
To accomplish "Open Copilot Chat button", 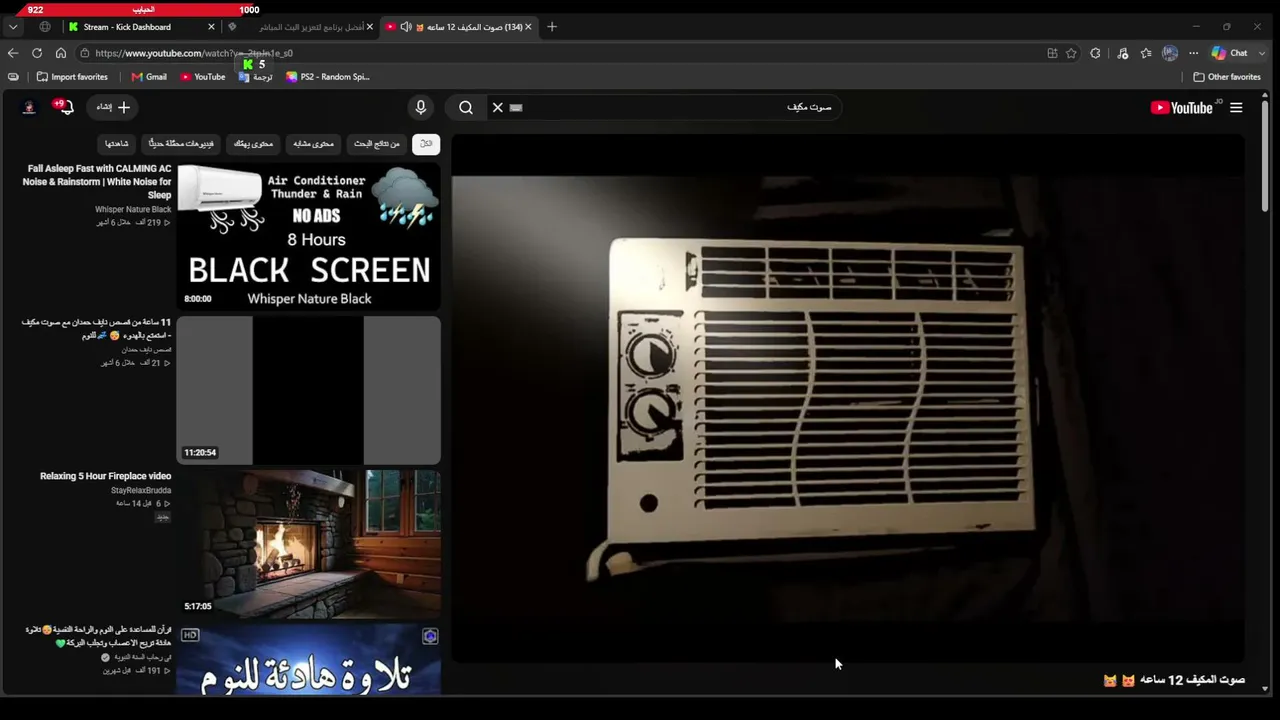I will 1230,53.
